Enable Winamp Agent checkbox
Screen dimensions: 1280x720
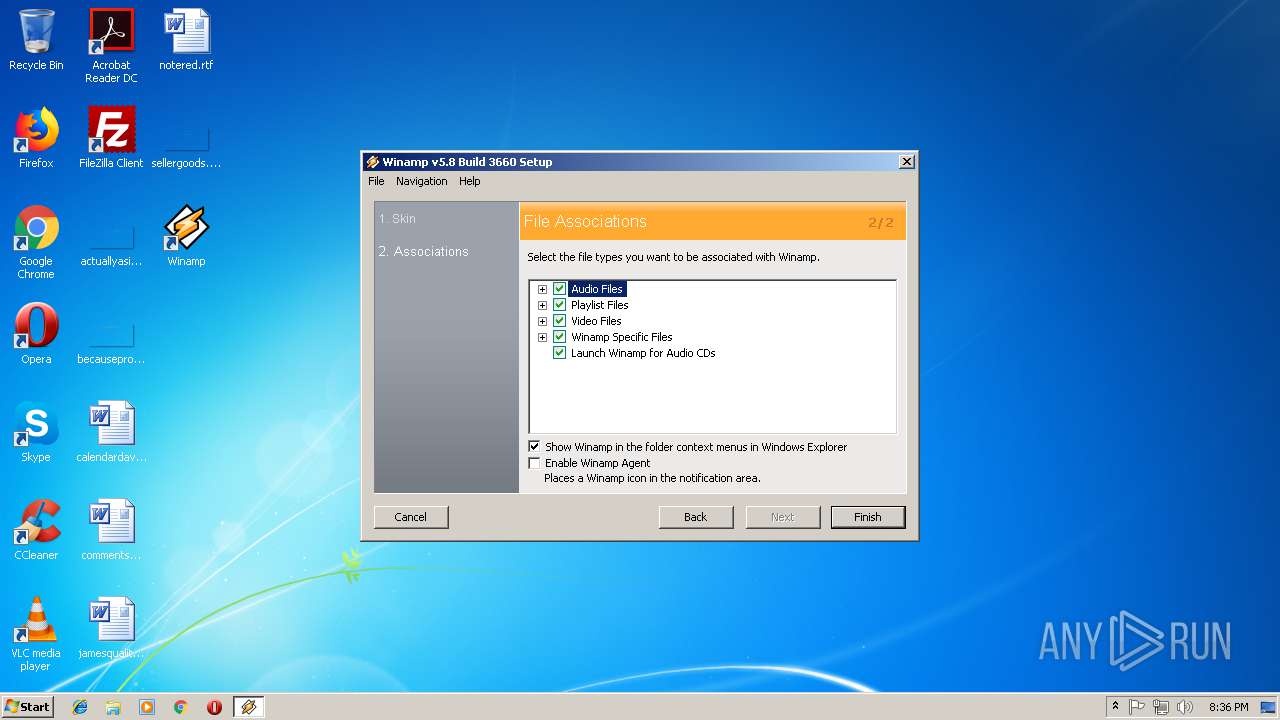[534, 463]
